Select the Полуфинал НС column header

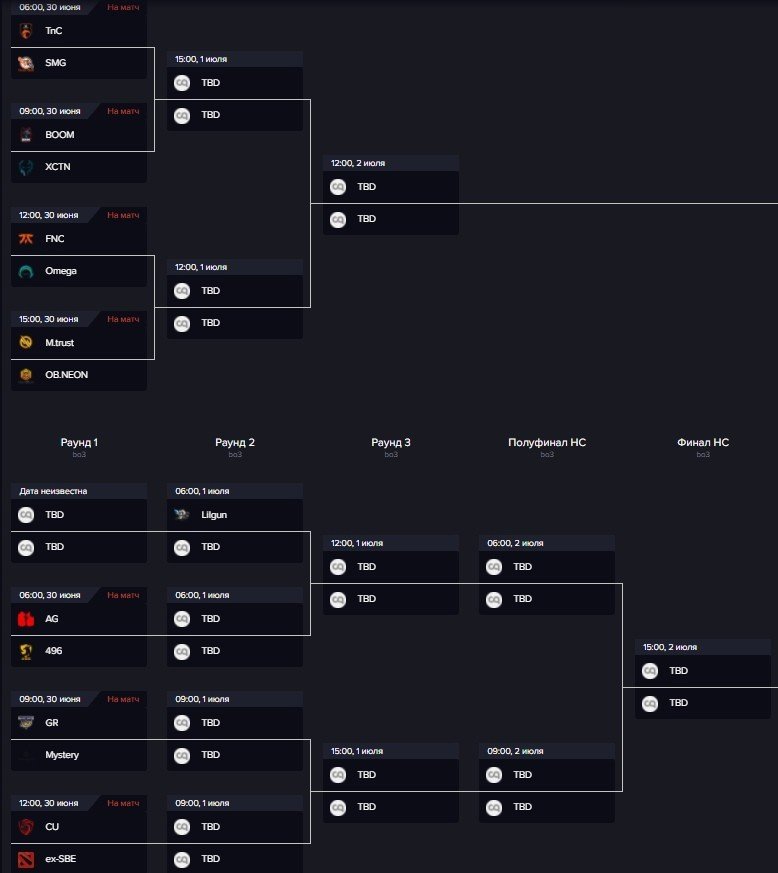(x=547, y=443)
